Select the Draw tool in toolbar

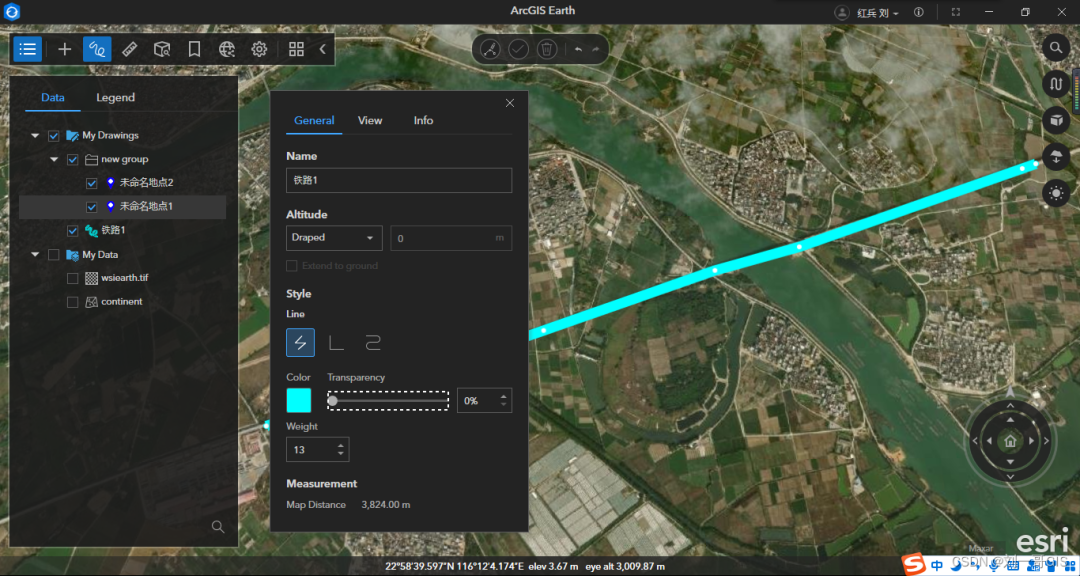pos(97,49)
